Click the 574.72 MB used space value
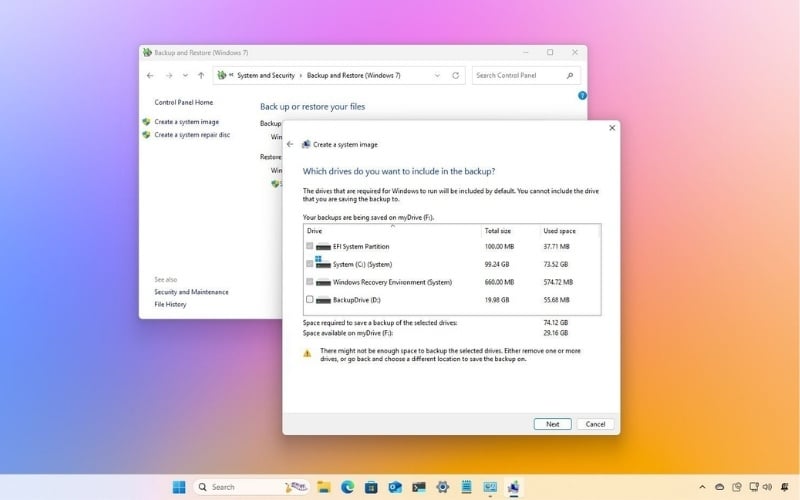The height and width of the screenshot is (500, 800). click(x=558, y=282)
